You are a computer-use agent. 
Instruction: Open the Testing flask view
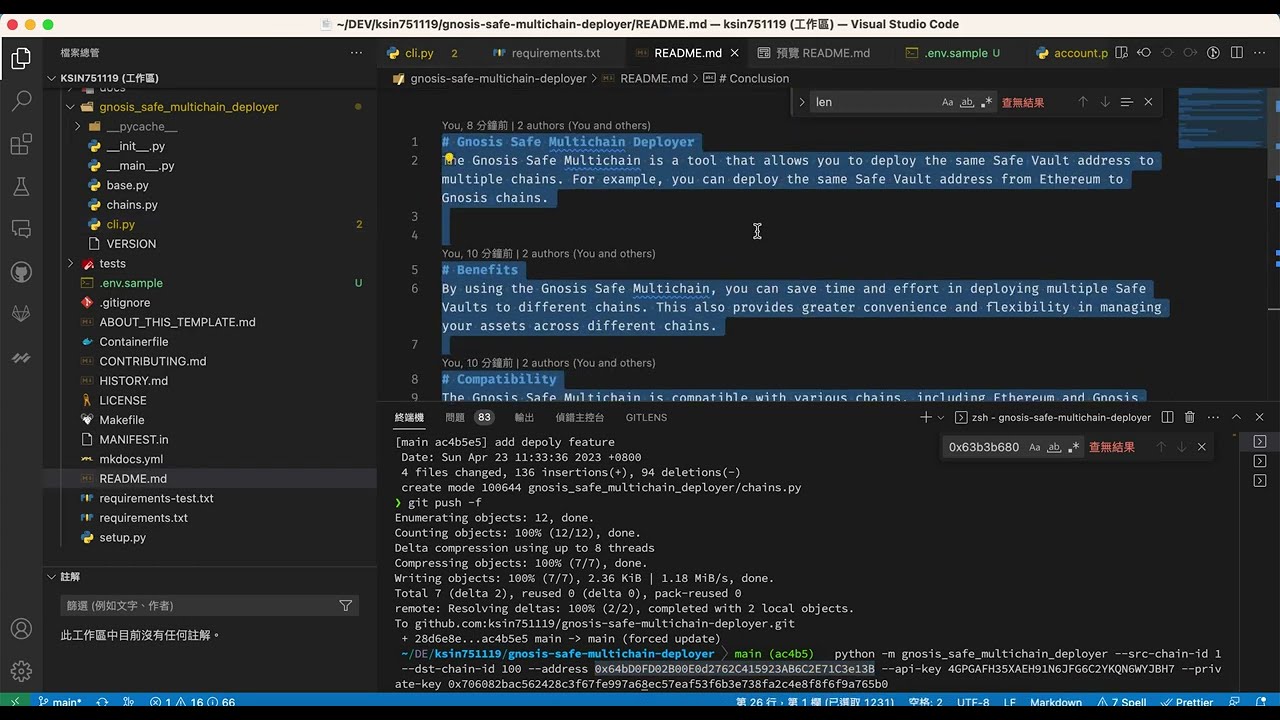(21, 187)
